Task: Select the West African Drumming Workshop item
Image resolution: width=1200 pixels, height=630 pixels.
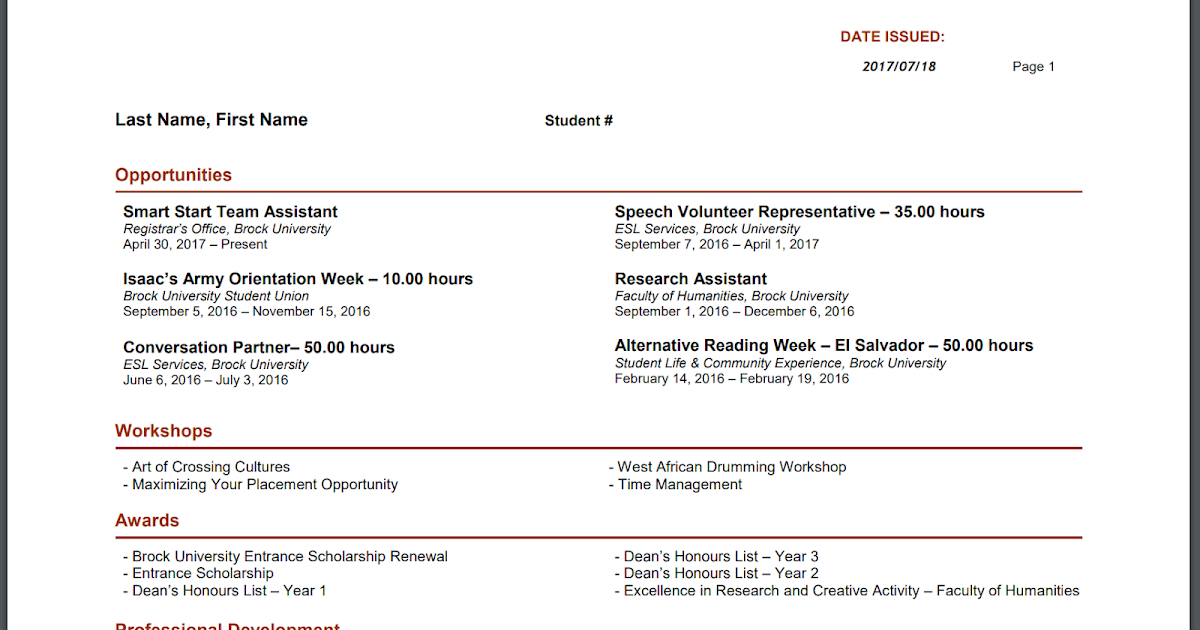Action: [x=727, y=466]
